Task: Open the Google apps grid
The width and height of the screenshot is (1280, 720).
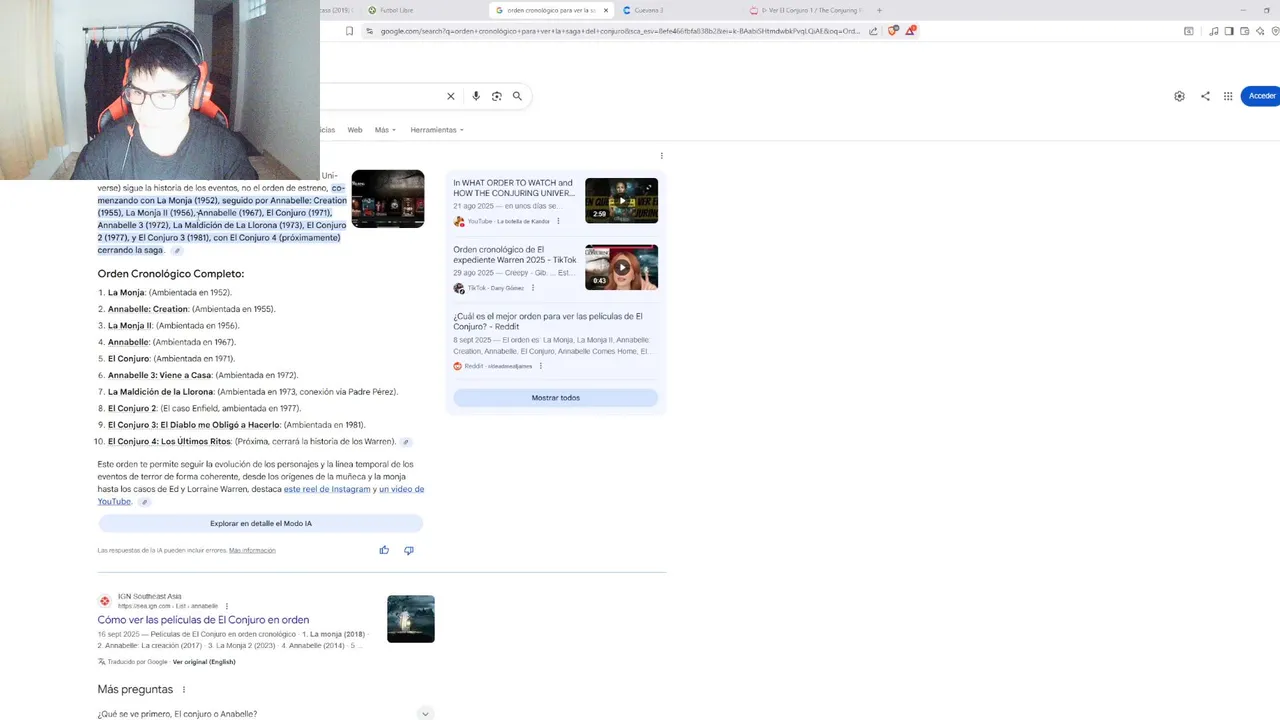Action: [1228, 96]
